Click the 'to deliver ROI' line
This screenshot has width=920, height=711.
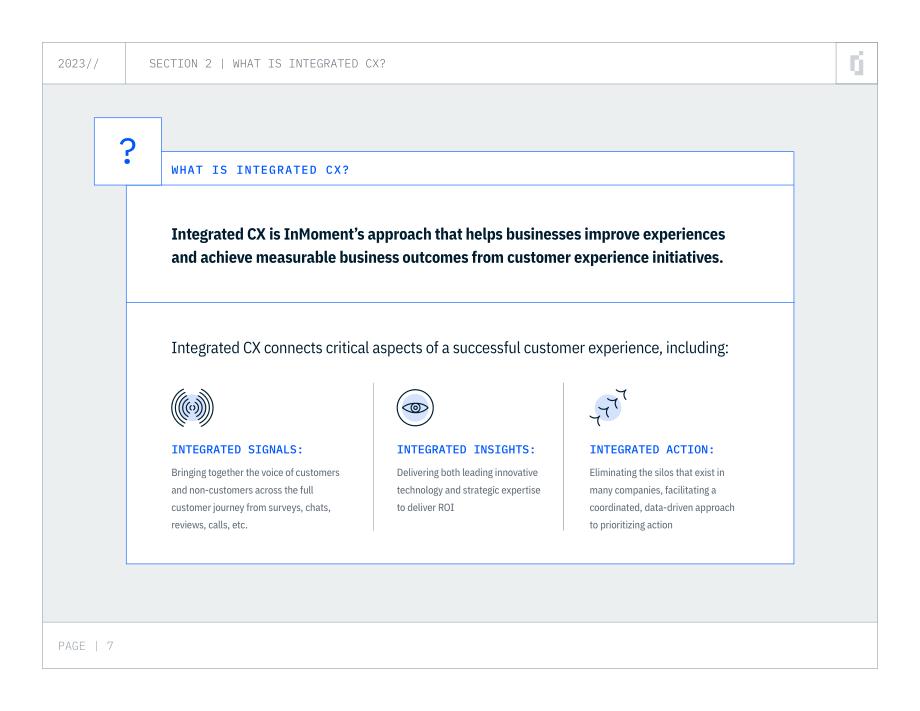pyautogui.click(x=425, y=507)
